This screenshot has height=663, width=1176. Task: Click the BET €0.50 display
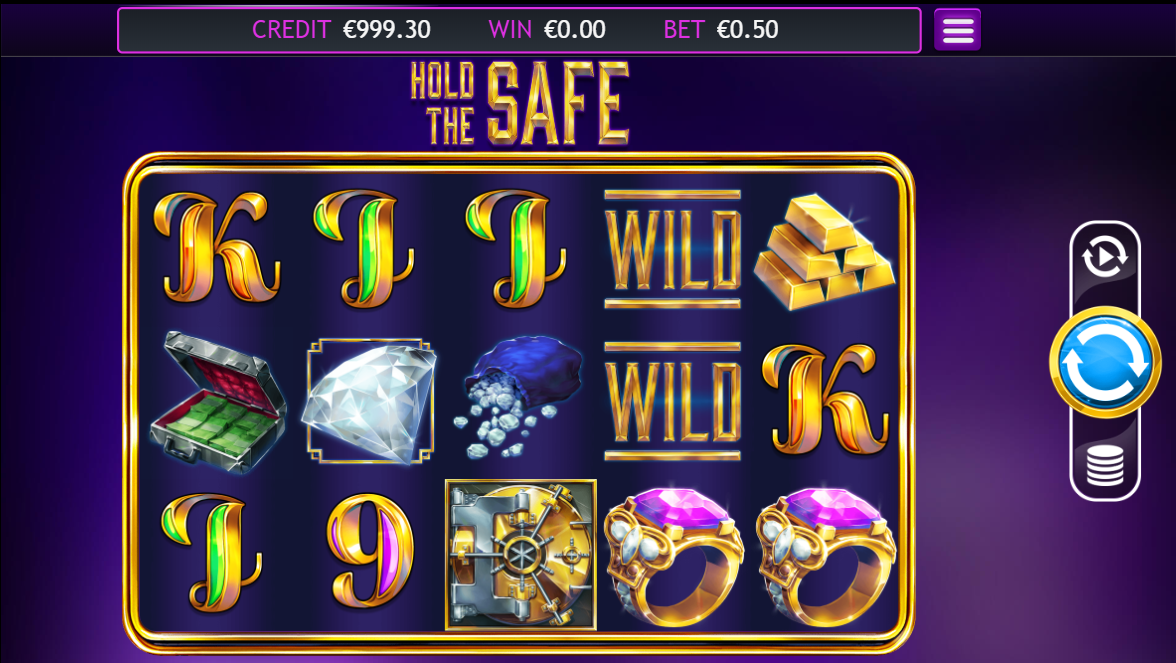coord(721,29)
